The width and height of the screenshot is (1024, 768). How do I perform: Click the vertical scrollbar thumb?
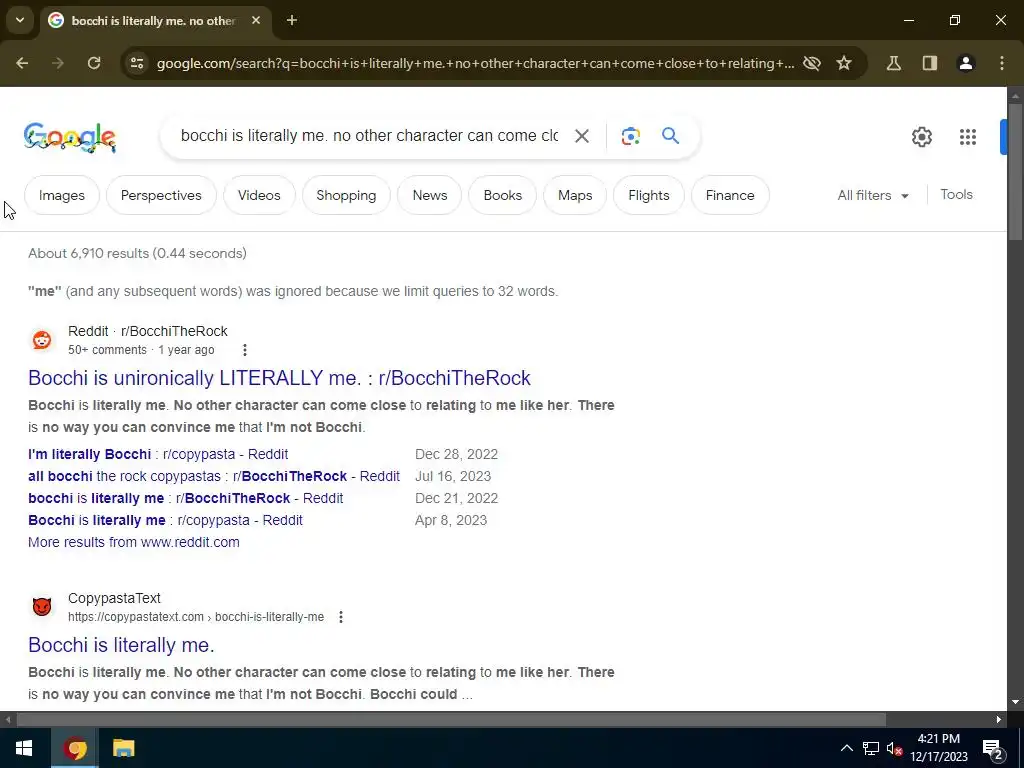tap(1016, 172)
